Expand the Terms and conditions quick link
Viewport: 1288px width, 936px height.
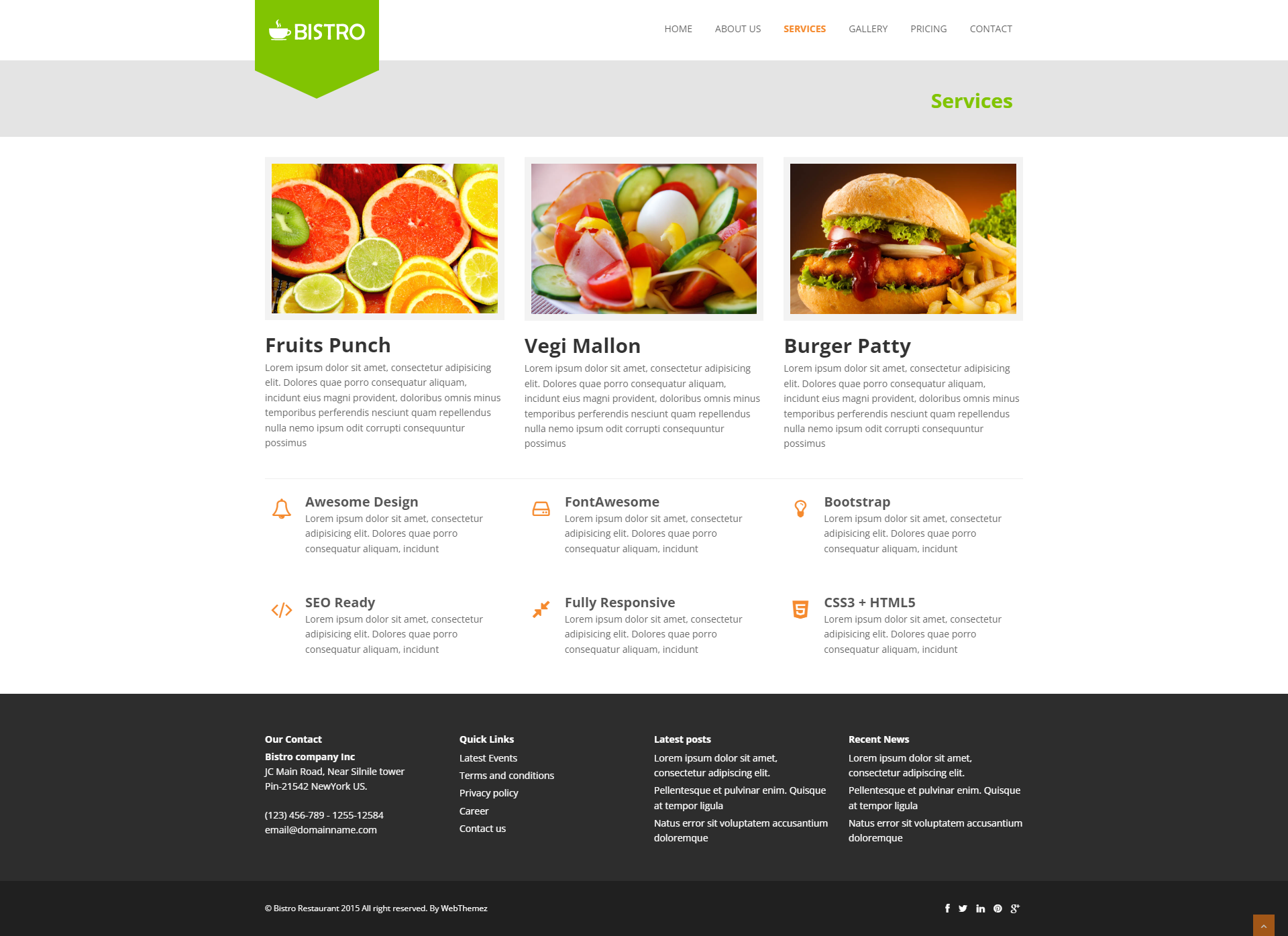(507, 775)
